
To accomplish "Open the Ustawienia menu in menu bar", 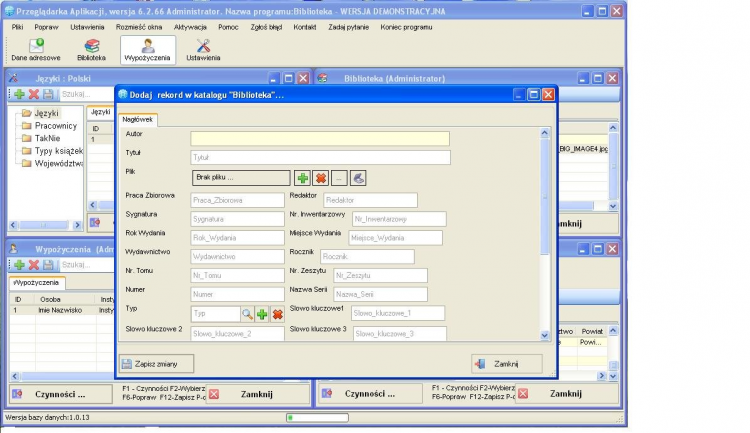I will coord(87,27).
